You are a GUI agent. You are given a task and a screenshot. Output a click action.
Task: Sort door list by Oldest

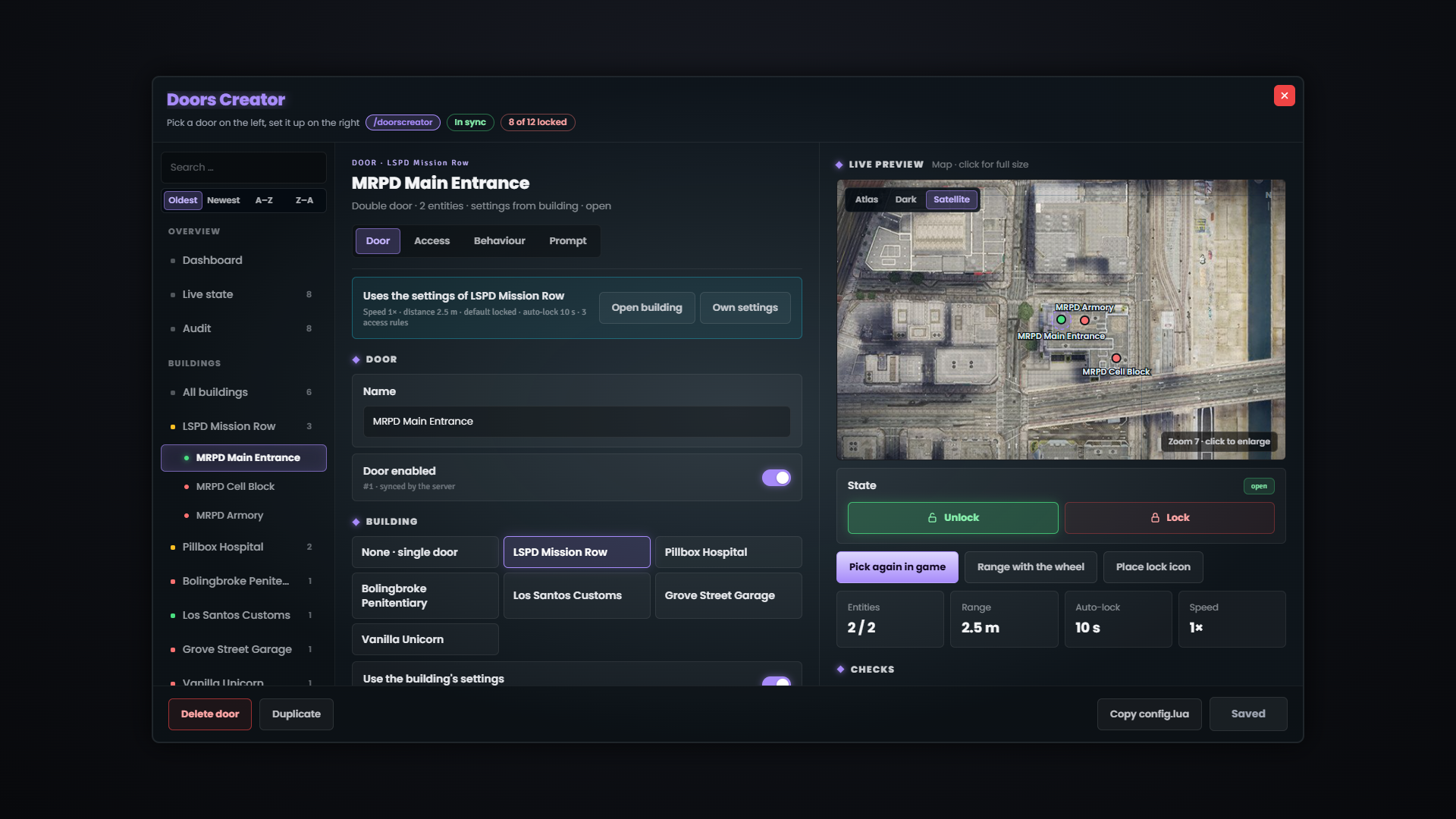183,200
